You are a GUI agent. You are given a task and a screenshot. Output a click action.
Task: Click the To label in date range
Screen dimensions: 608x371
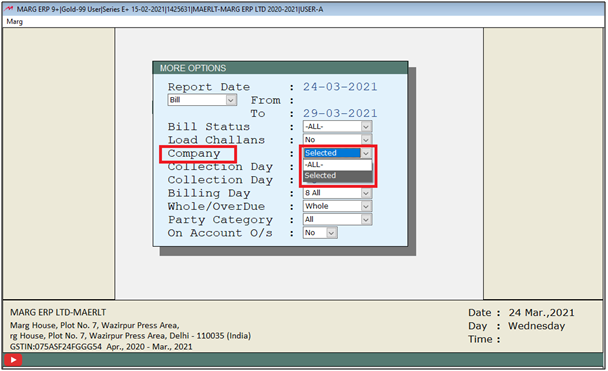(x=258, y=113)
